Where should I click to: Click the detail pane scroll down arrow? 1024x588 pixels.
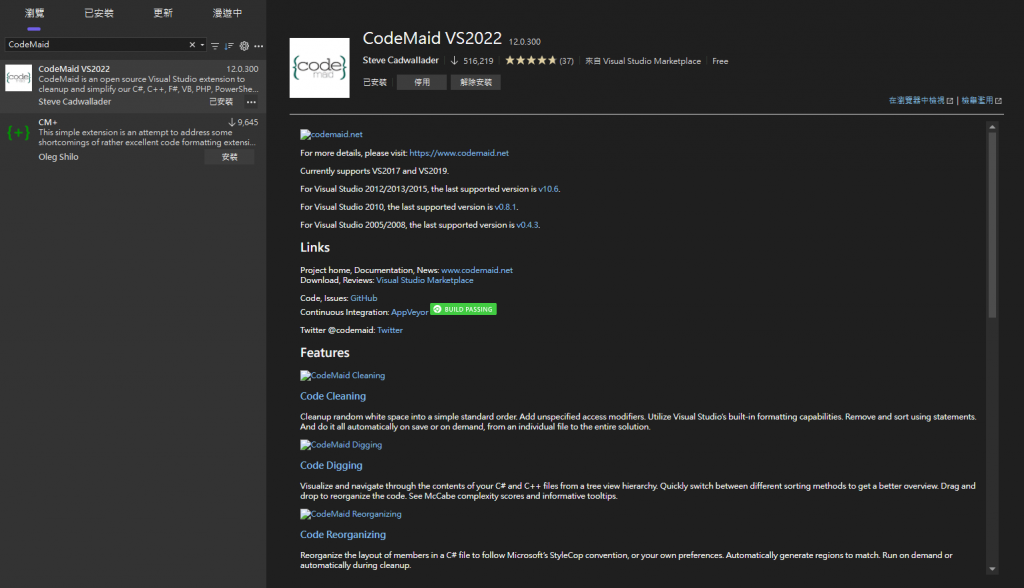click(992, 569)
